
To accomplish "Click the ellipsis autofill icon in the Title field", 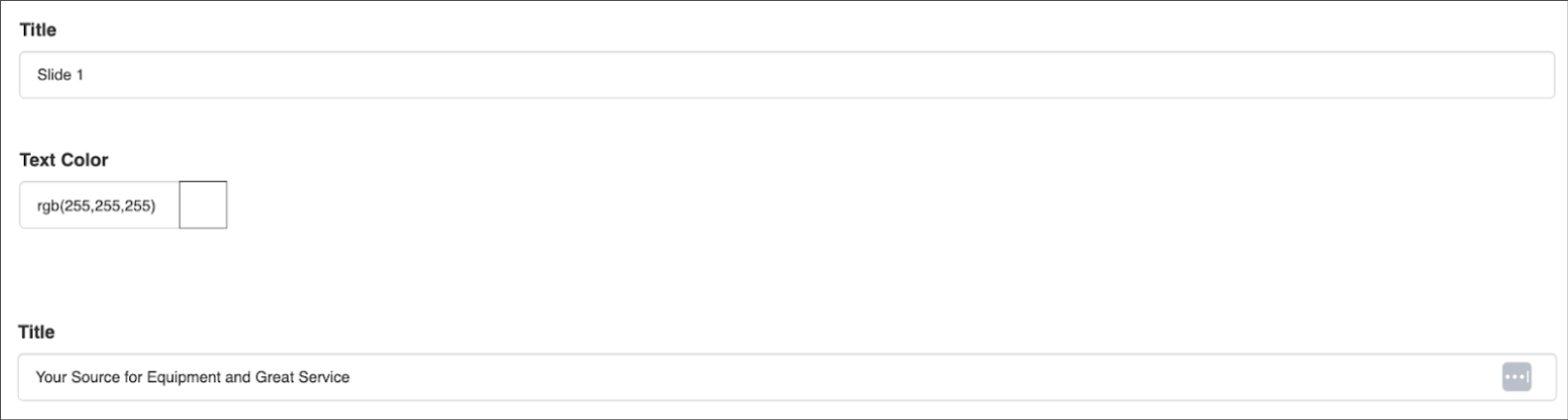I will coord(1515,377).
